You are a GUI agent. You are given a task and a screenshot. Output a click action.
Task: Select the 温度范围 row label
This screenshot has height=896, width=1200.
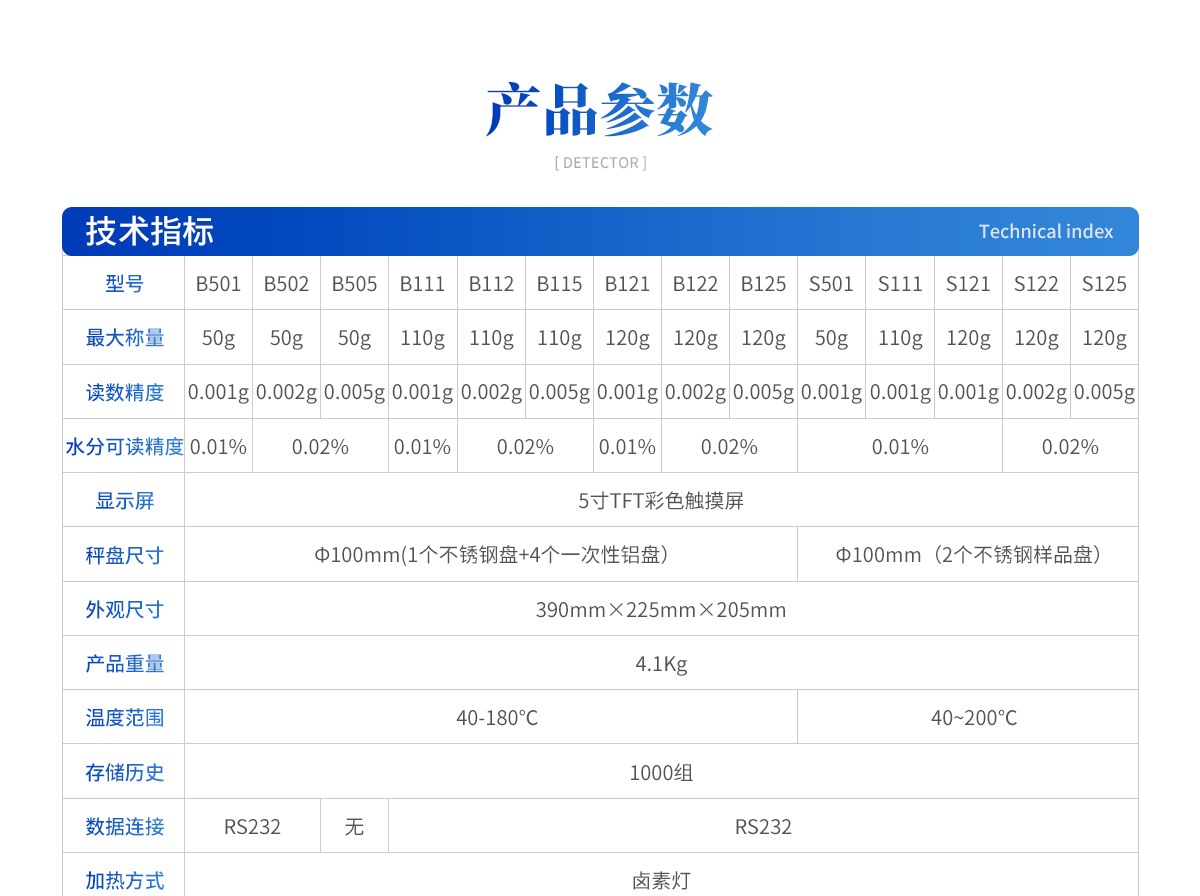[124, 717]
